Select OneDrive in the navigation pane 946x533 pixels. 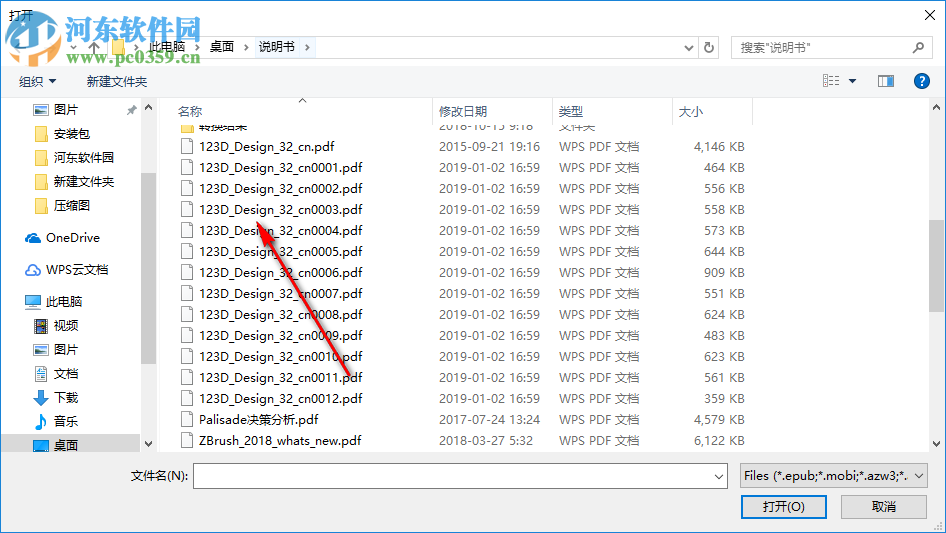[73, 238]
